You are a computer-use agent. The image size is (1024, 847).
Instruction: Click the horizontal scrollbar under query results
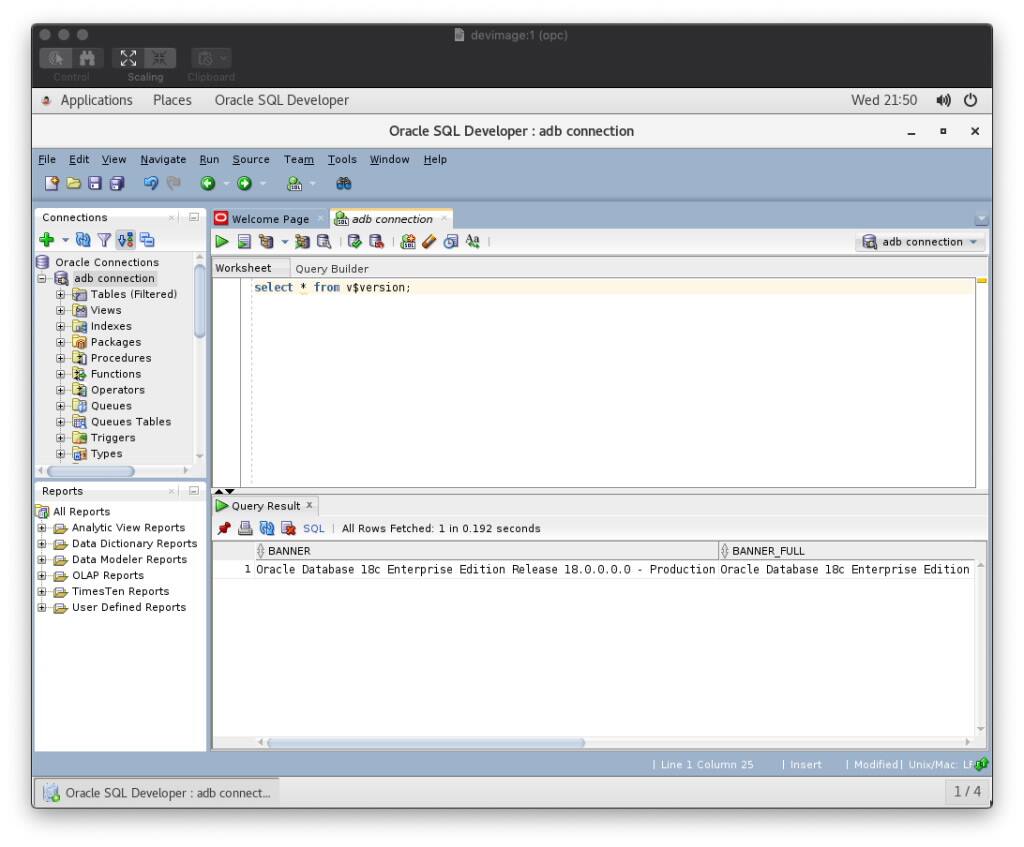[x=426, y=743]
